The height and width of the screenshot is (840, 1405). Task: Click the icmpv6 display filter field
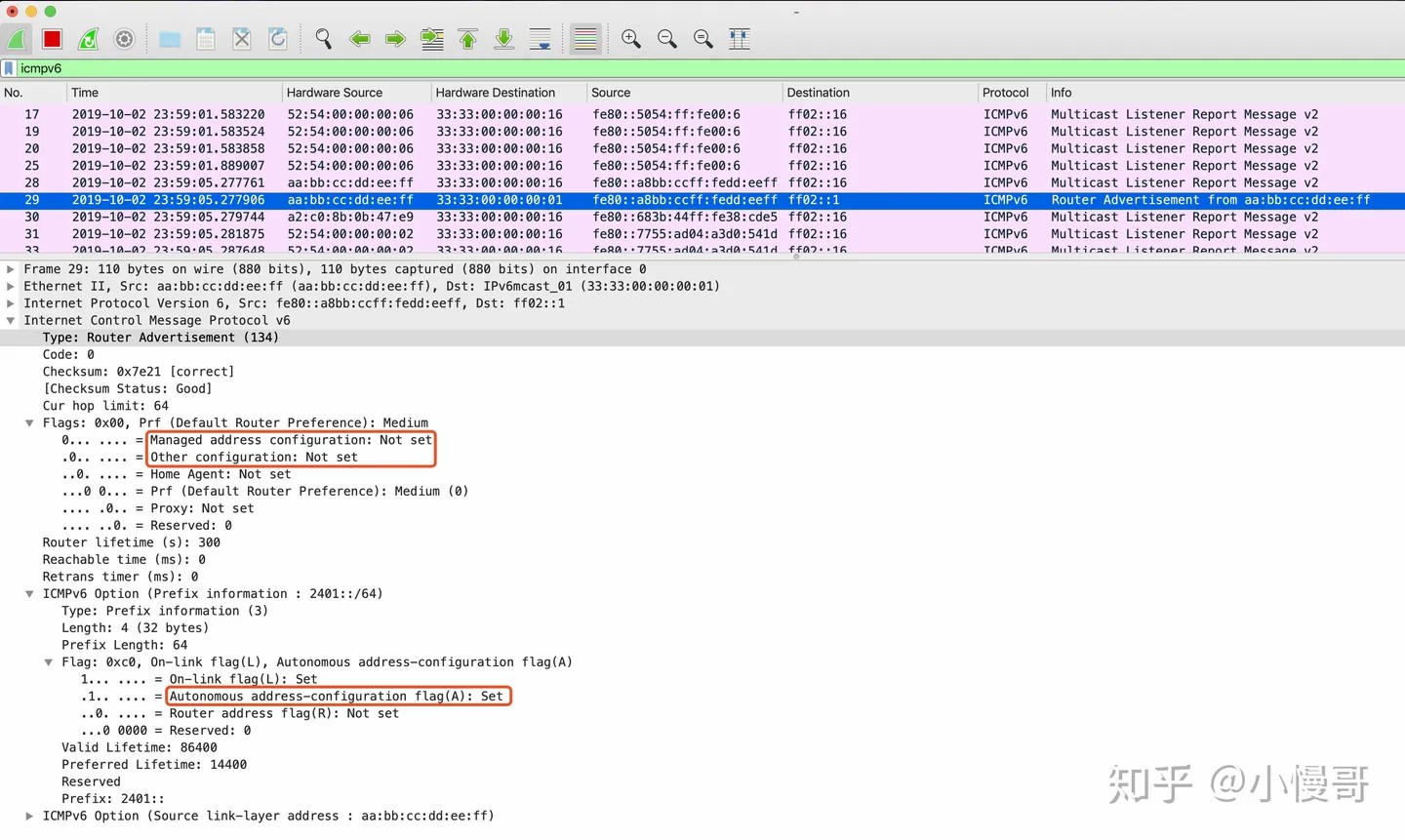coord(683,68)
